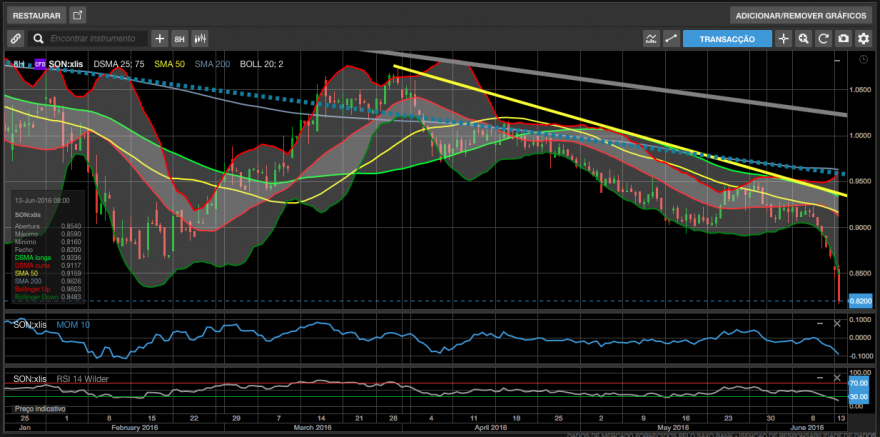Click the refresh chart icon
This screenshot has width=880, height=437.
click(x=823, y=39)
